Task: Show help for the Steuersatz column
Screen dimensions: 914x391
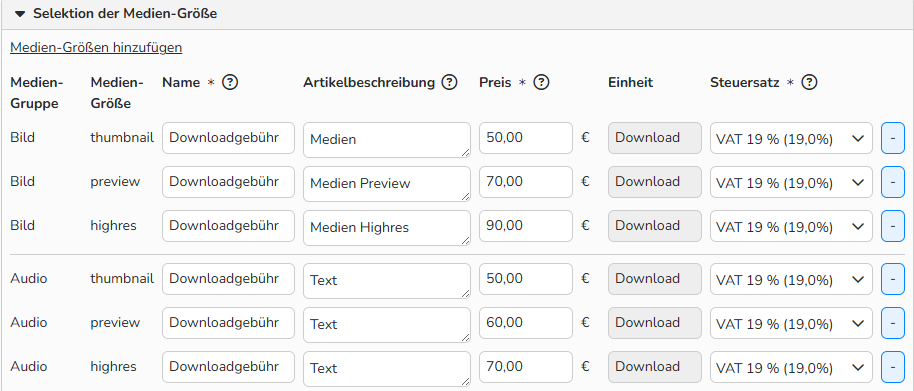Action: [809, 83]
